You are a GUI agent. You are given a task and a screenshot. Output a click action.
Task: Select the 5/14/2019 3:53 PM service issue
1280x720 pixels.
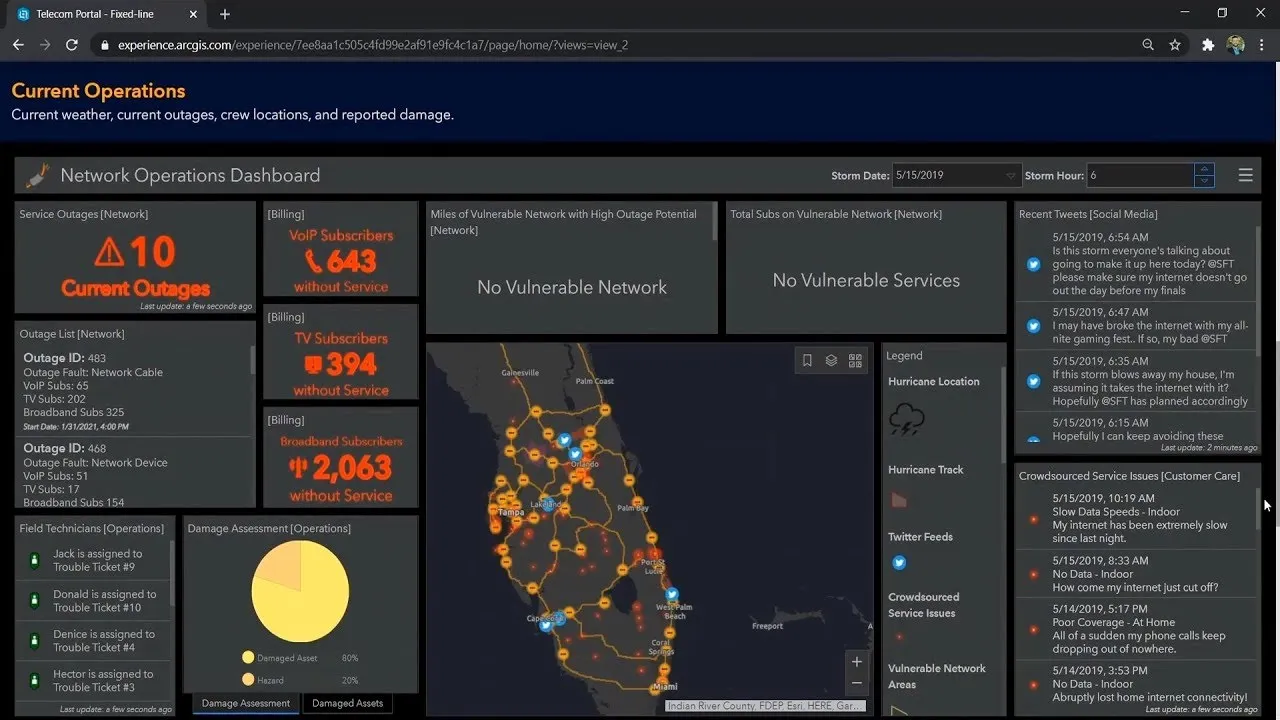coord(1136,684)
